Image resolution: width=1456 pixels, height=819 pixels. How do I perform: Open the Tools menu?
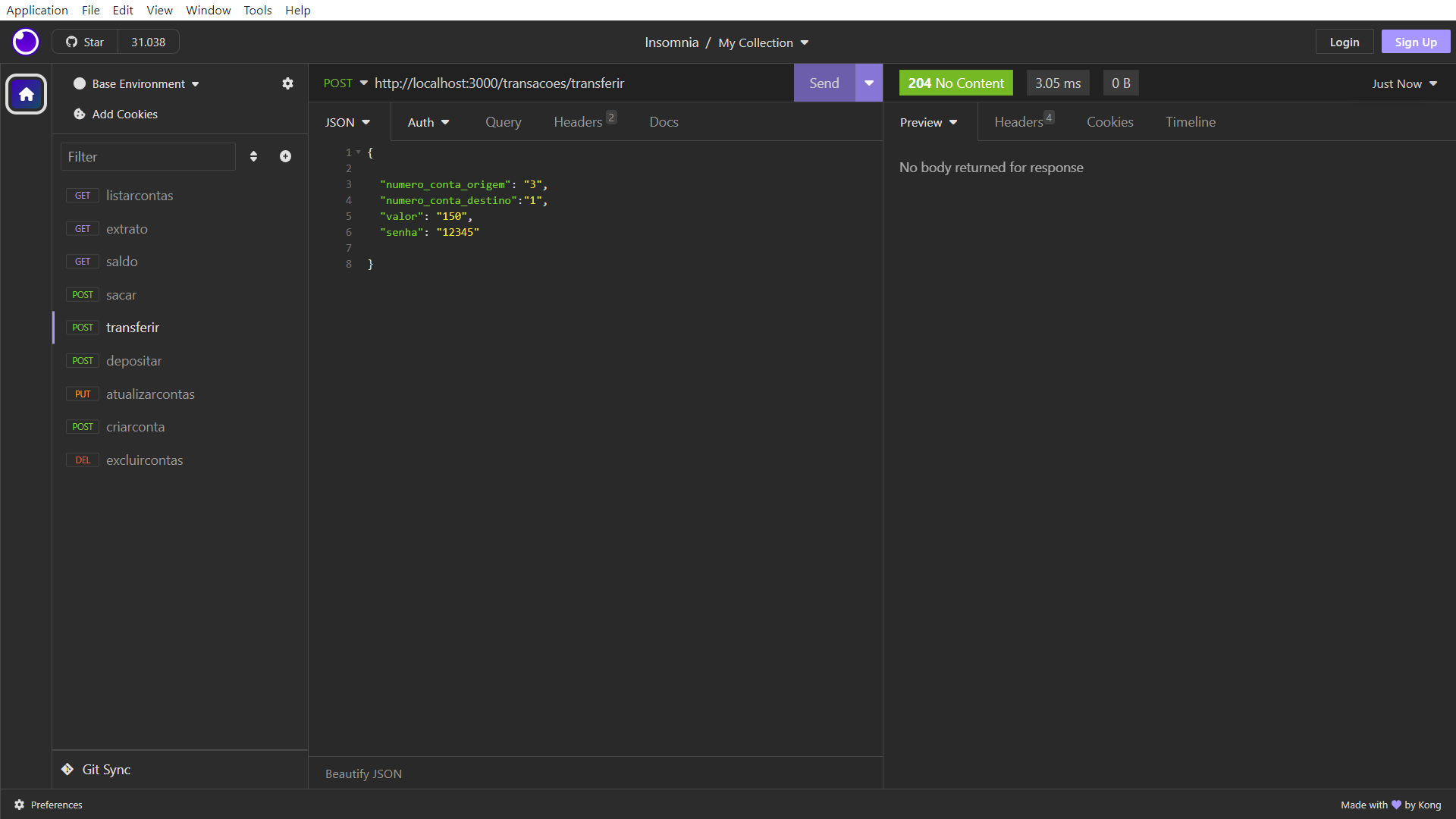tap(257, 10)
